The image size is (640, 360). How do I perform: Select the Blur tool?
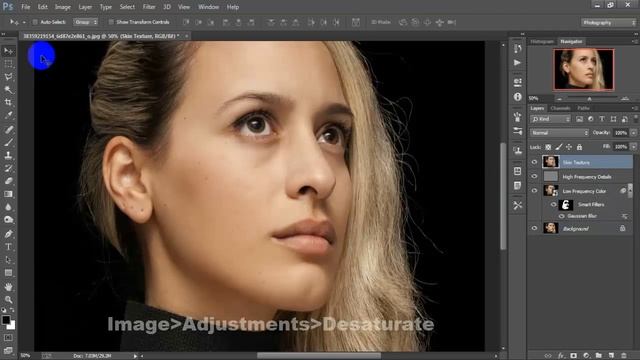coord(8,207)
